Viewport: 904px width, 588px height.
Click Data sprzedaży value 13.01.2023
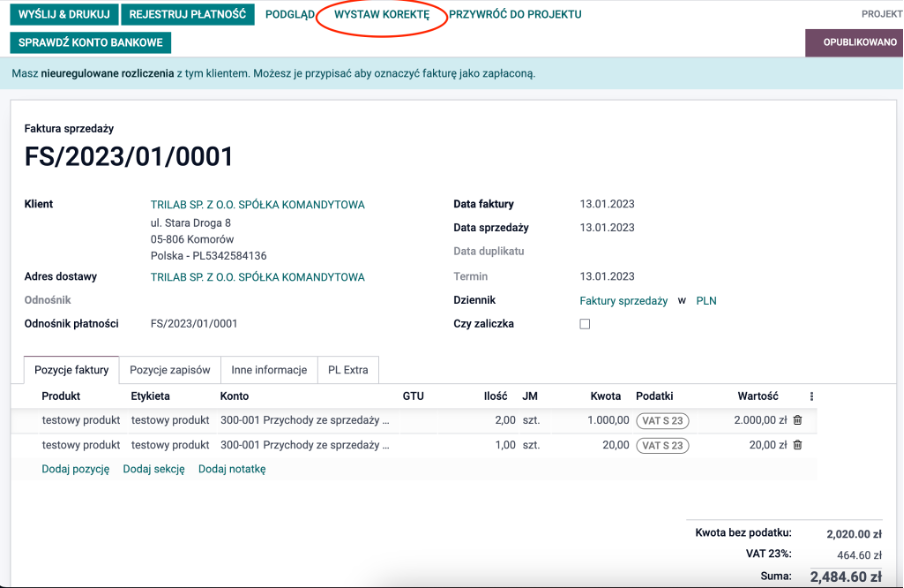point(607,228)
